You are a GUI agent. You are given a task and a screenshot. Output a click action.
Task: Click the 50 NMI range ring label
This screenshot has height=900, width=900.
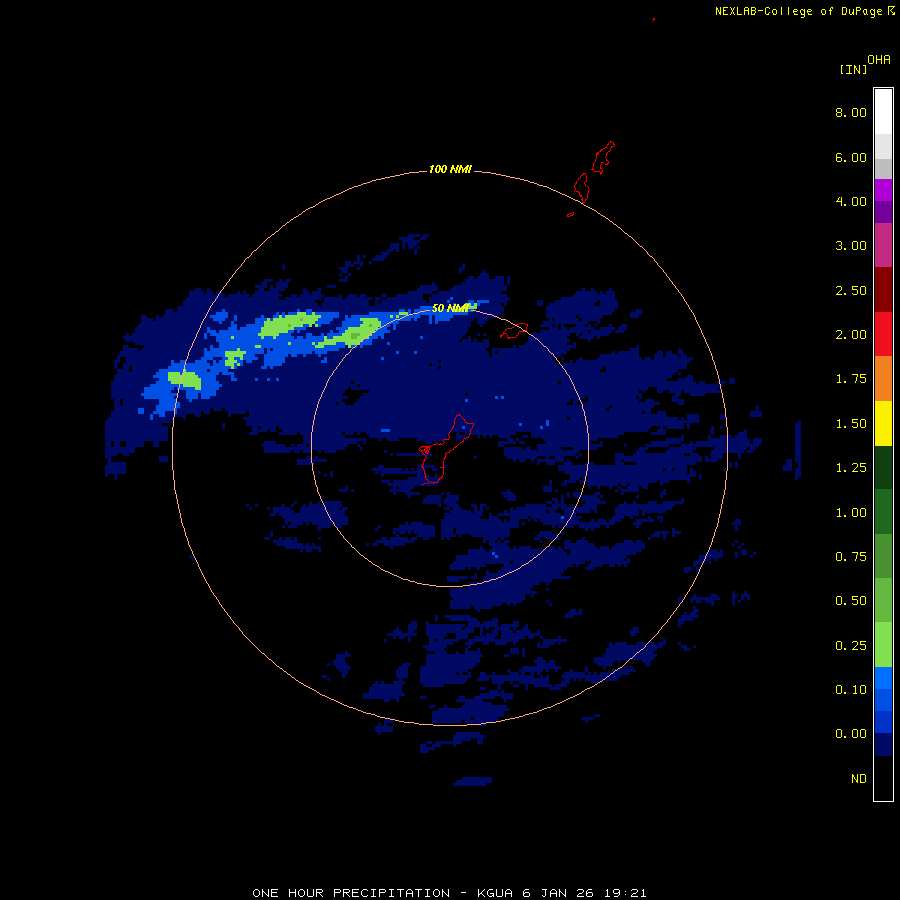[x=450, y=308]
